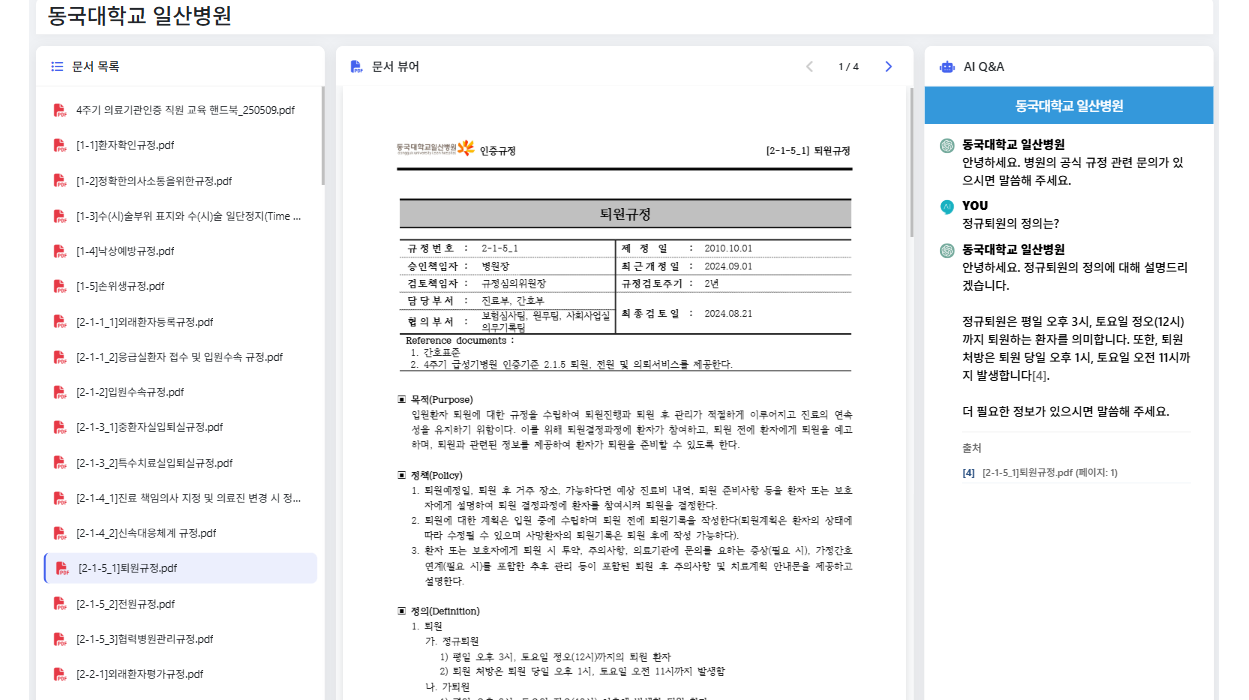
Task: Click PDF icon beside [2-1-4_2]신속대응체계 규정.pdf
Action: (x=60, y=533)
